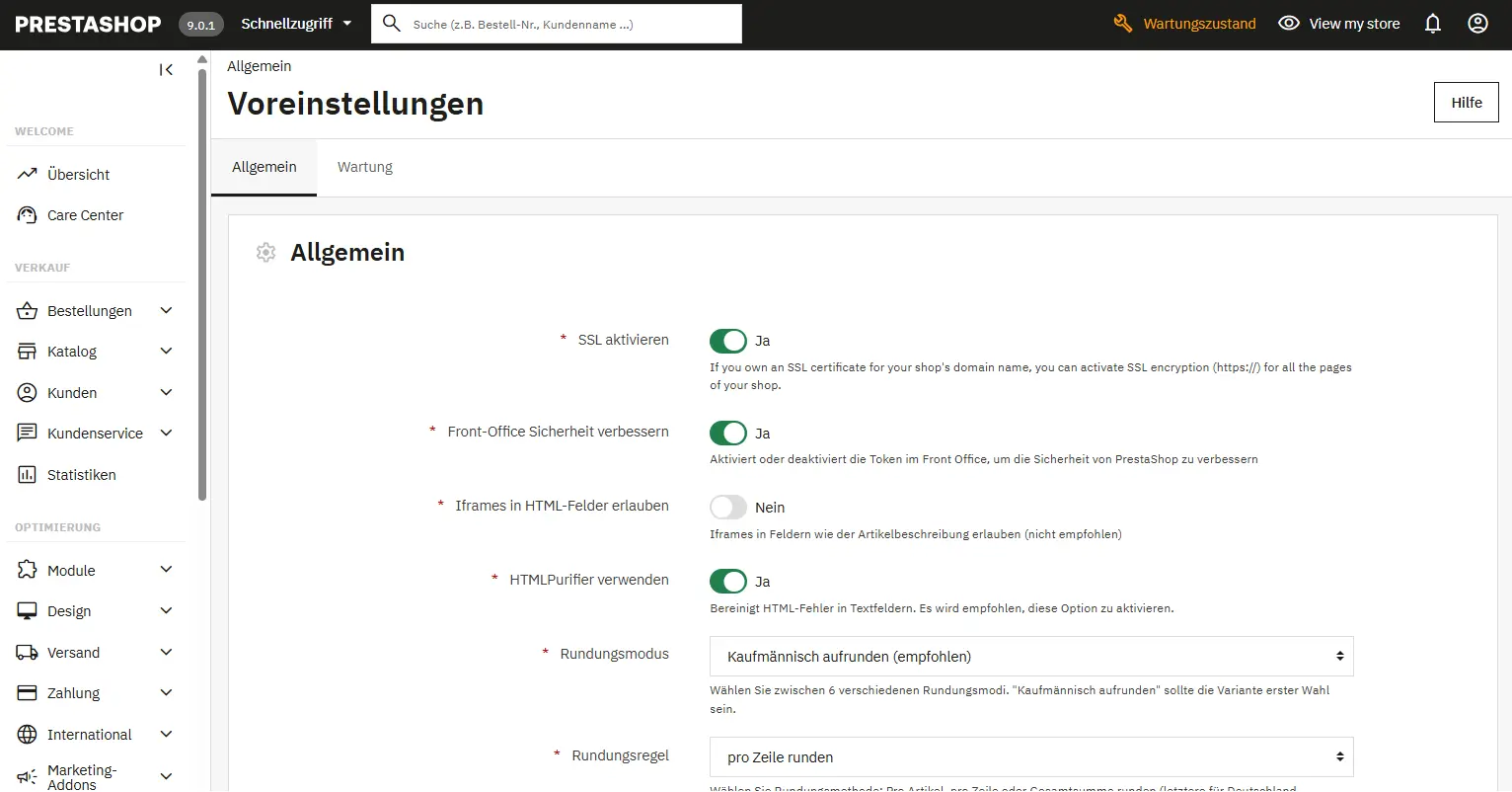Viewport: 1512px width, 792px height.
Task: Open the user profile icon
Action: (1477, 24)
